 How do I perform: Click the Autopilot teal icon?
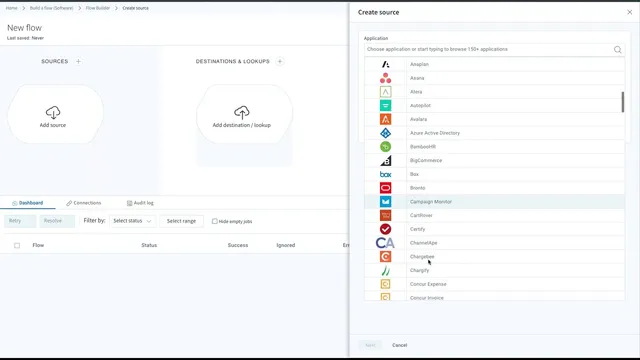tap(385, 105)
